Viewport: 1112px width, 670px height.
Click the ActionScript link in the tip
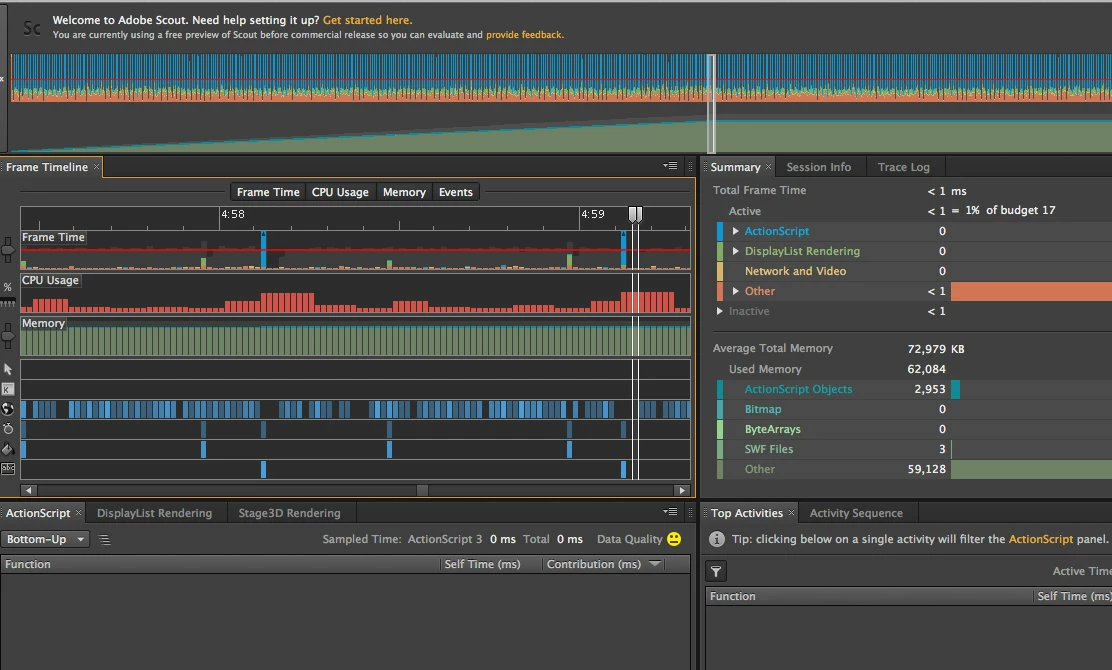(x=1040, y=539)
